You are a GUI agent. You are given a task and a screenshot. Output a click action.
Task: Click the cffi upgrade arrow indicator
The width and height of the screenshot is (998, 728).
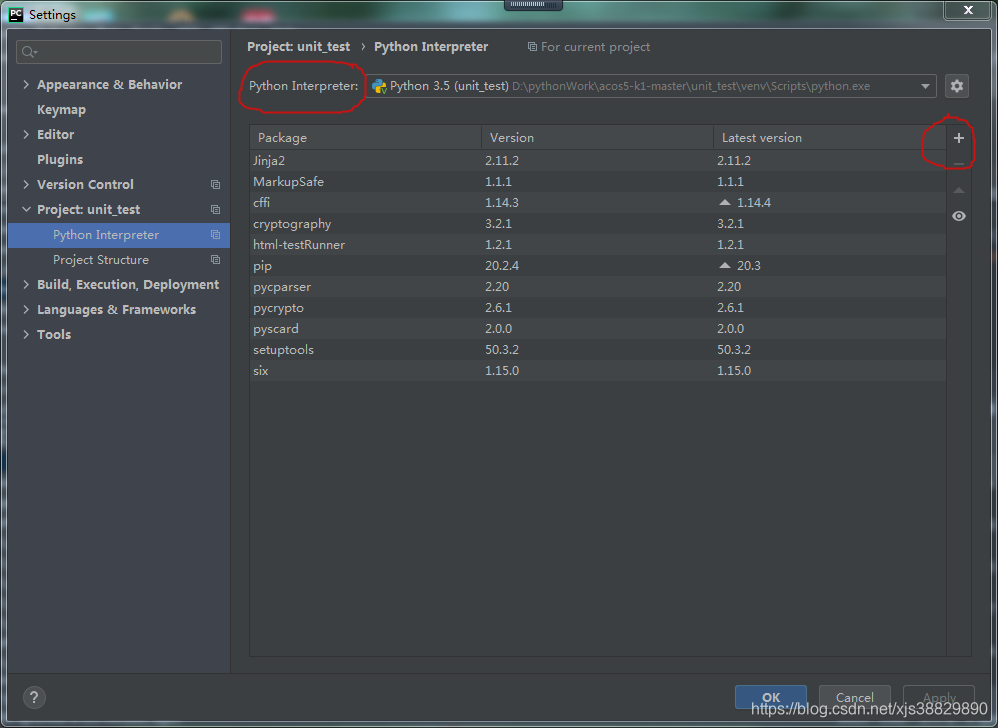(x=724, y=202)
